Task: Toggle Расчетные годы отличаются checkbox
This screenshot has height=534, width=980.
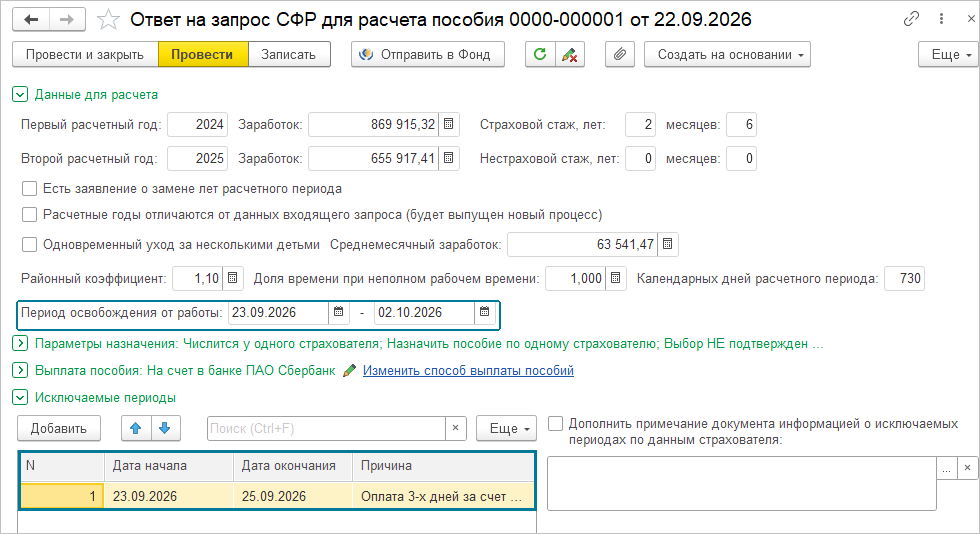Action: [29, 214]
